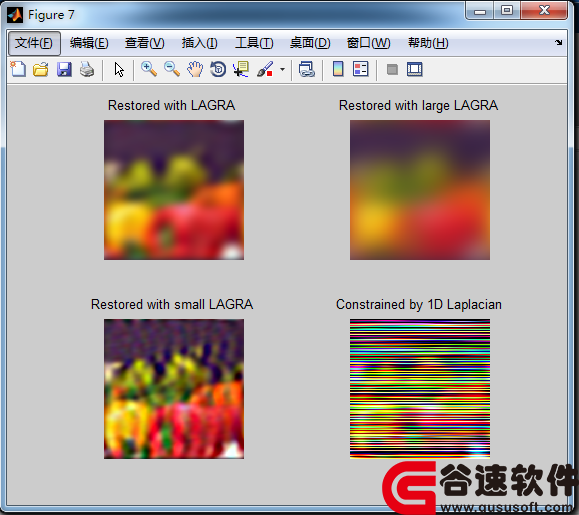Select the Zoom Out magnifier tool

(172, 69)
